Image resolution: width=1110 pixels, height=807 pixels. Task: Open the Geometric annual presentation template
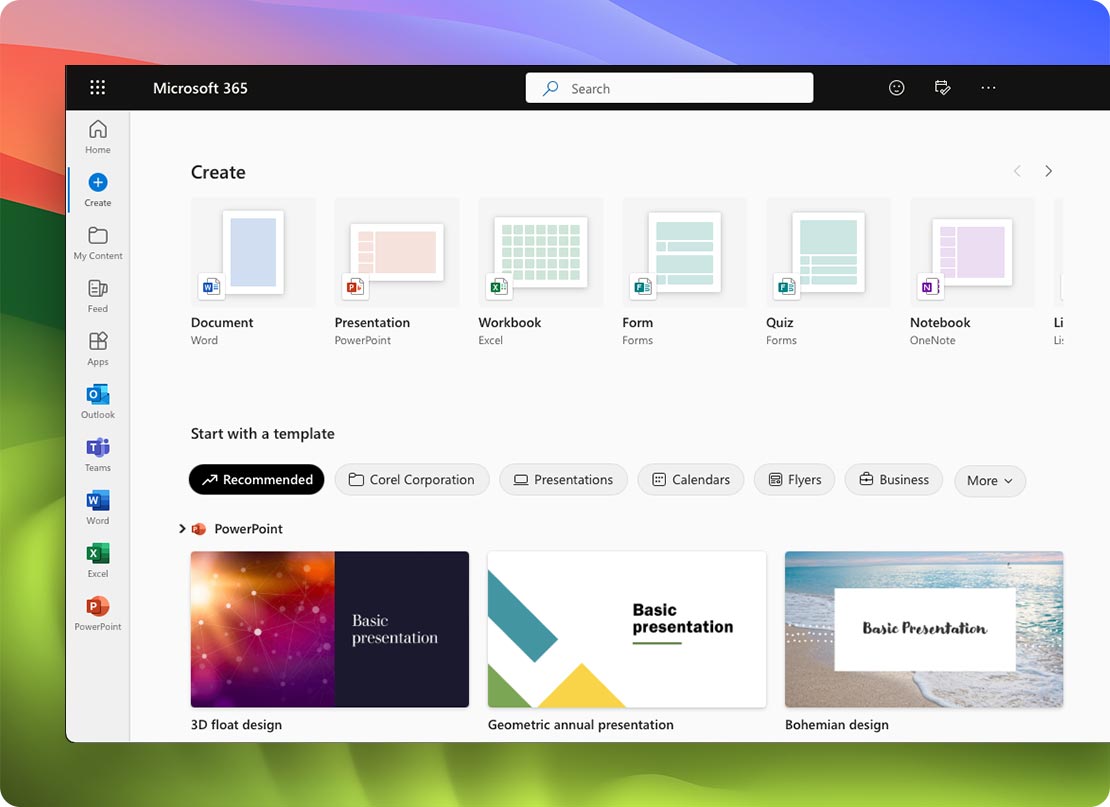(x=627, y=629)
